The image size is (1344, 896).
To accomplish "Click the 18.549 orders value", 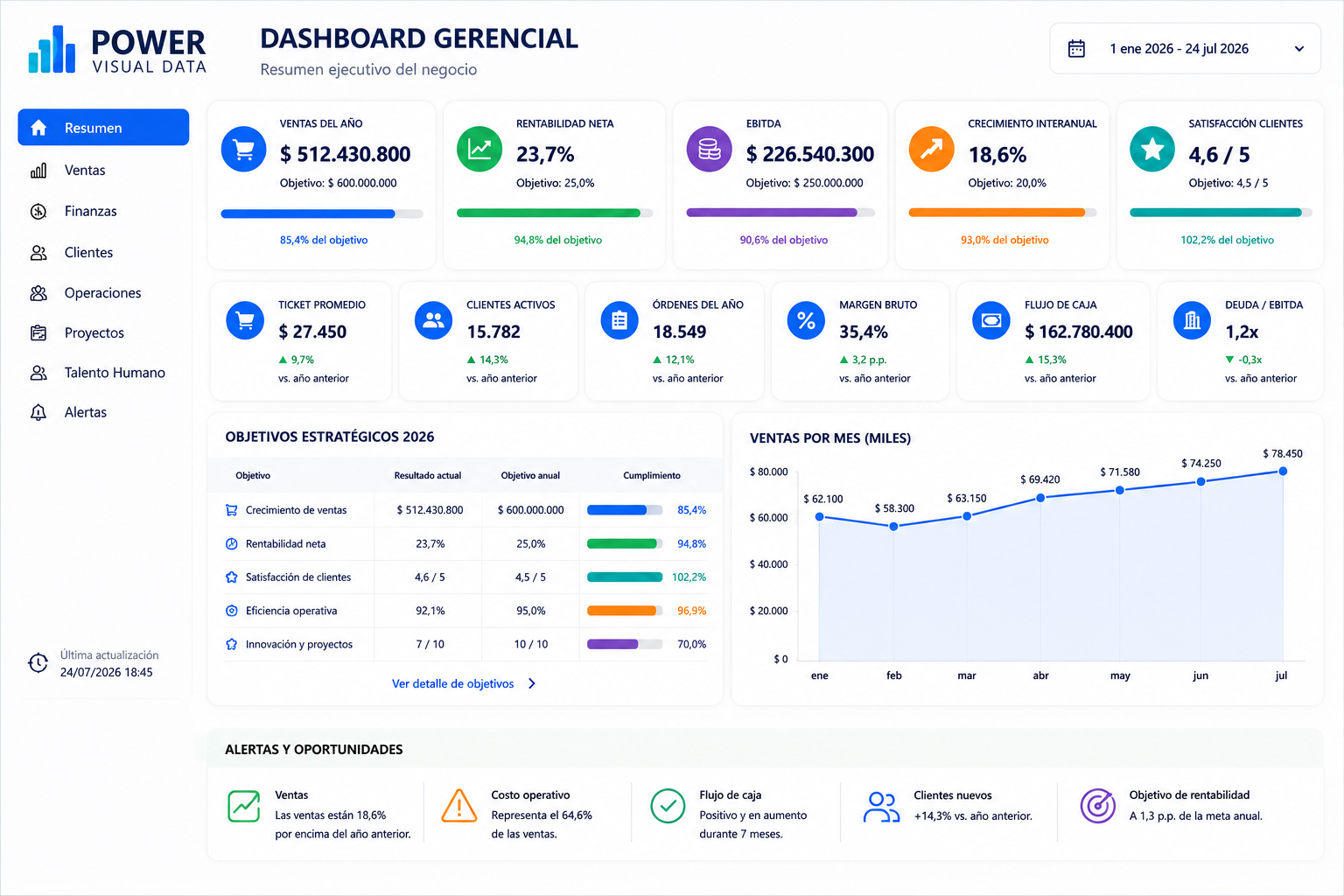I will coord(680,332).
